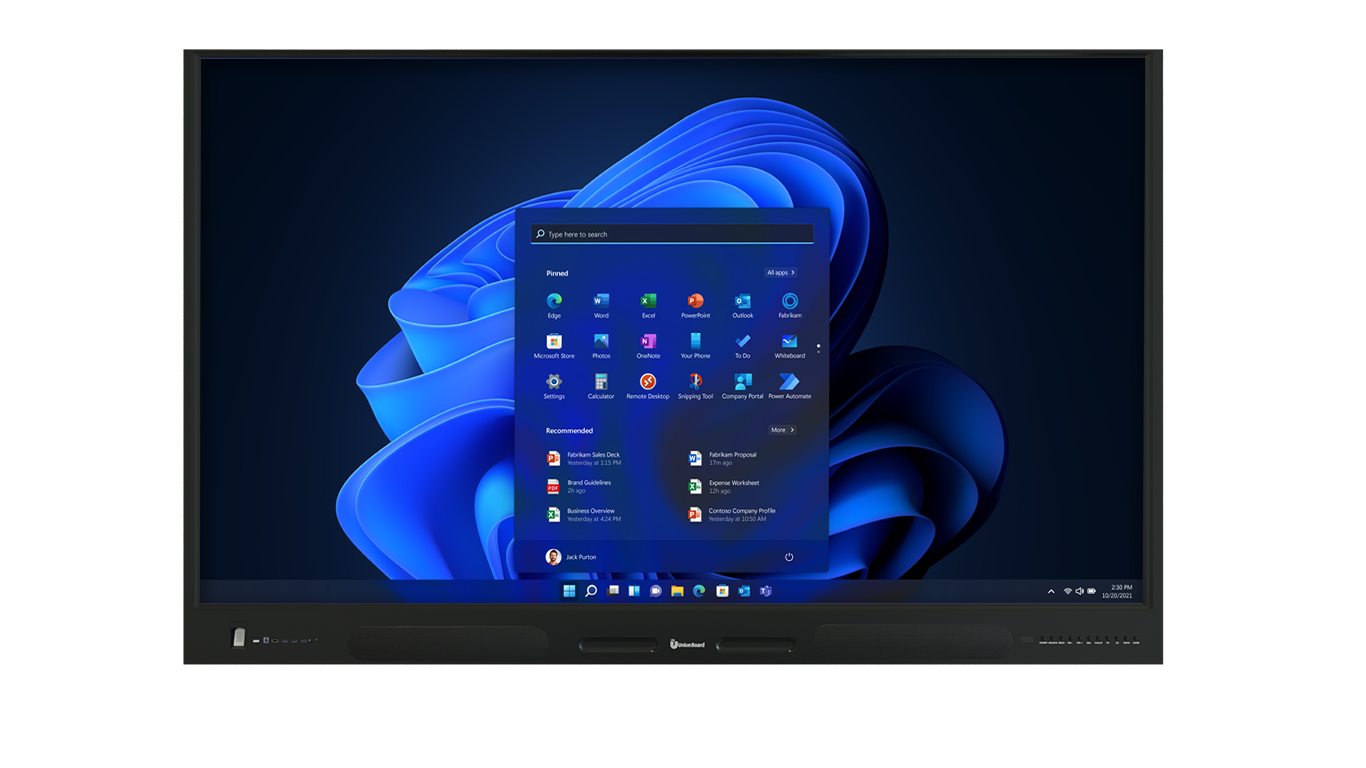
Task: Launch the Company Portal app
Action: [x=742, y=382]
